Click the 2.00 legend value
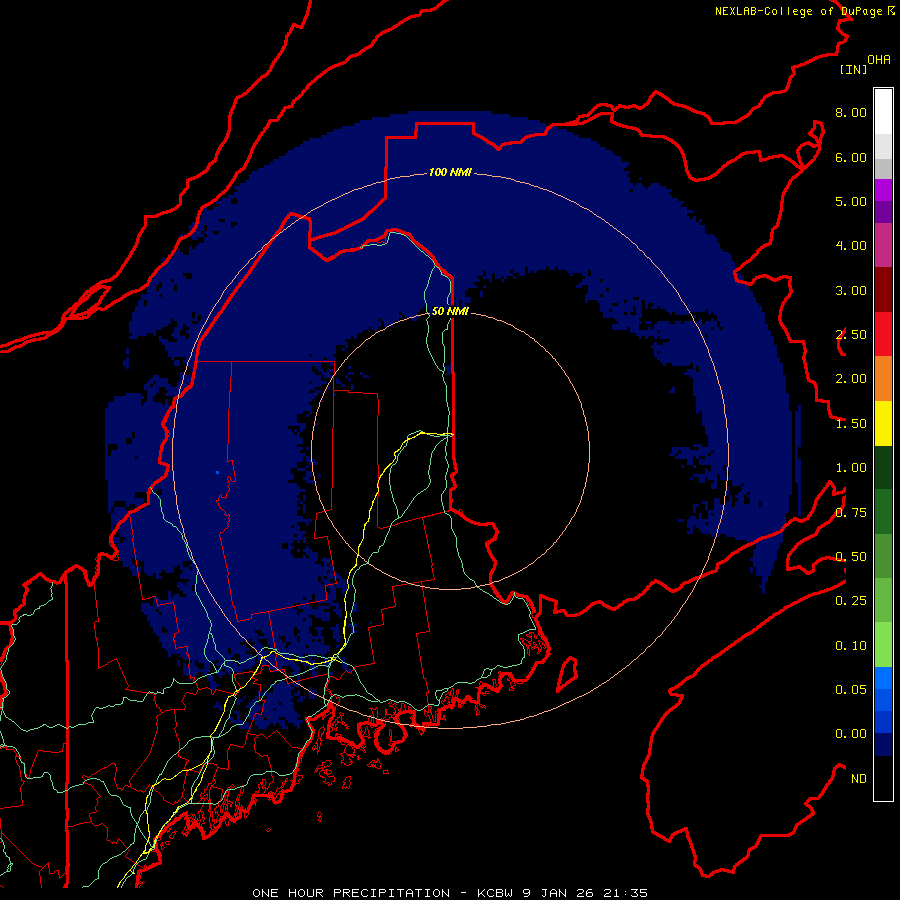The width and height of the screenshot is (900, 900). pyautogui.click(x=851, y=379)
